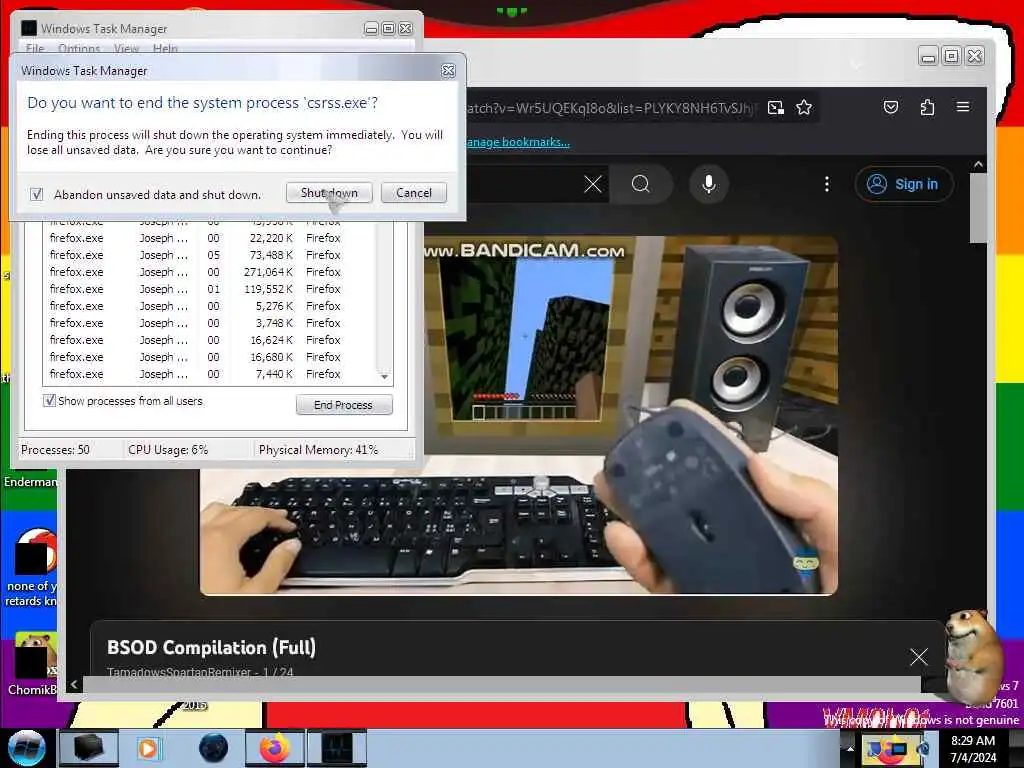
Task: Click system tray volume icon
Action: (923, 748)
